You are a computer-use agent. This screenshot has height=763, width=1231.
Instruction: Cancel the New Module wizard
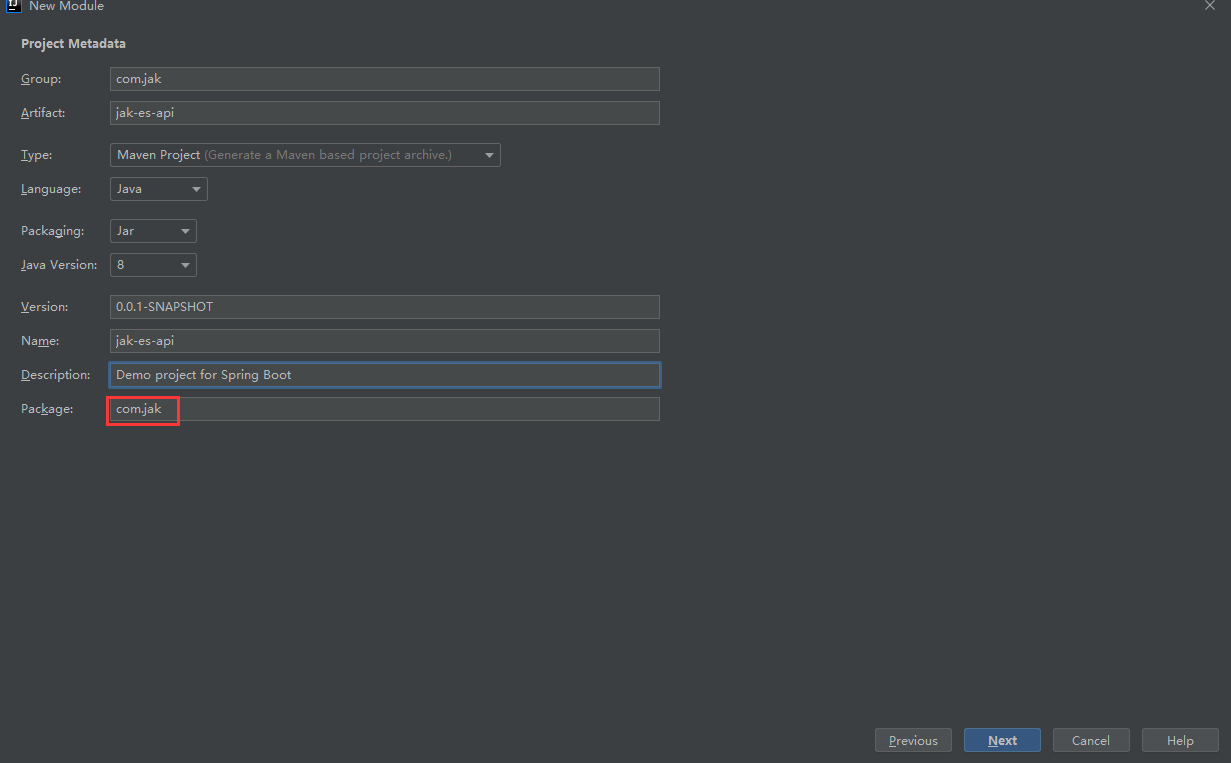(1091, 740)
